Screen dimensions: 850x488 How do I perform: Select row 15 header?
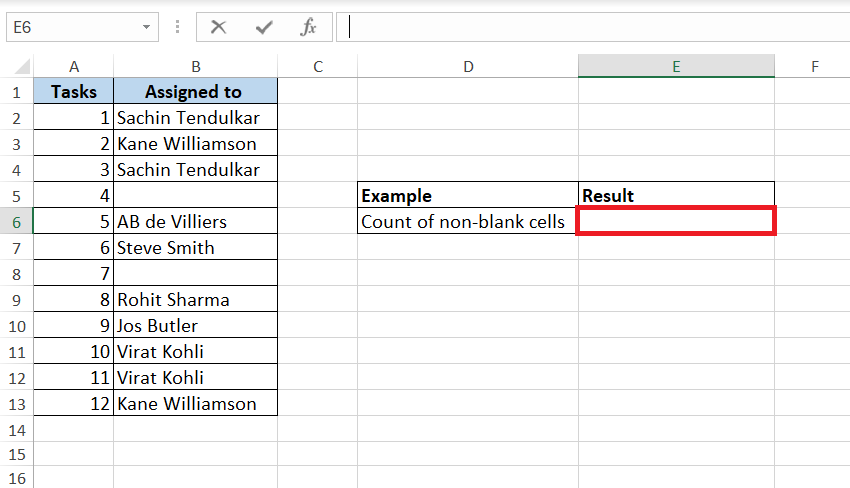[16, 454]
